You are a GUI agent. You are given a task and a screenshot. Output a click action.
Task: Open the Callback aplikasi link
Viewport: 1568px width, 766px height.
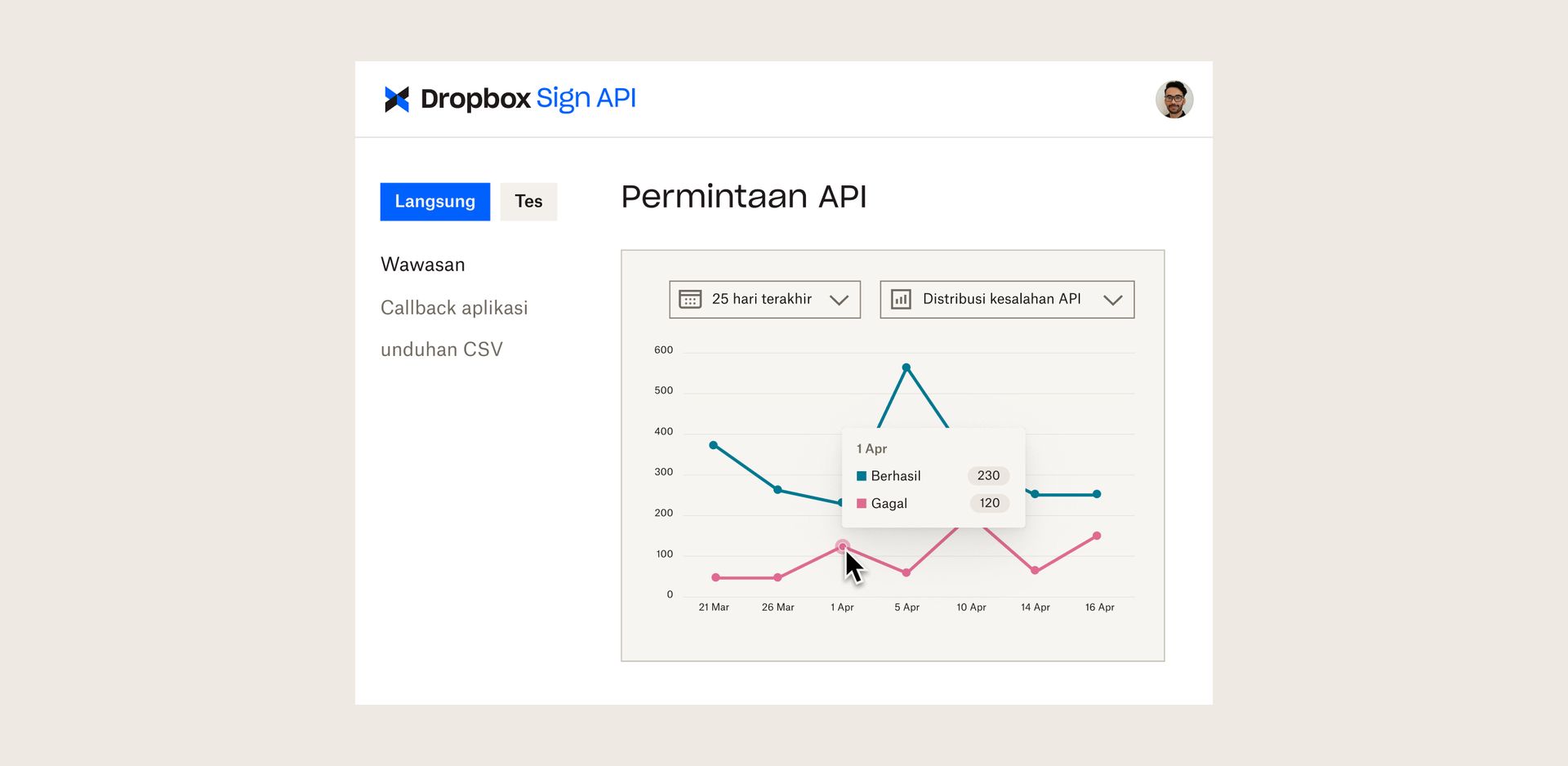click(454, 308)
